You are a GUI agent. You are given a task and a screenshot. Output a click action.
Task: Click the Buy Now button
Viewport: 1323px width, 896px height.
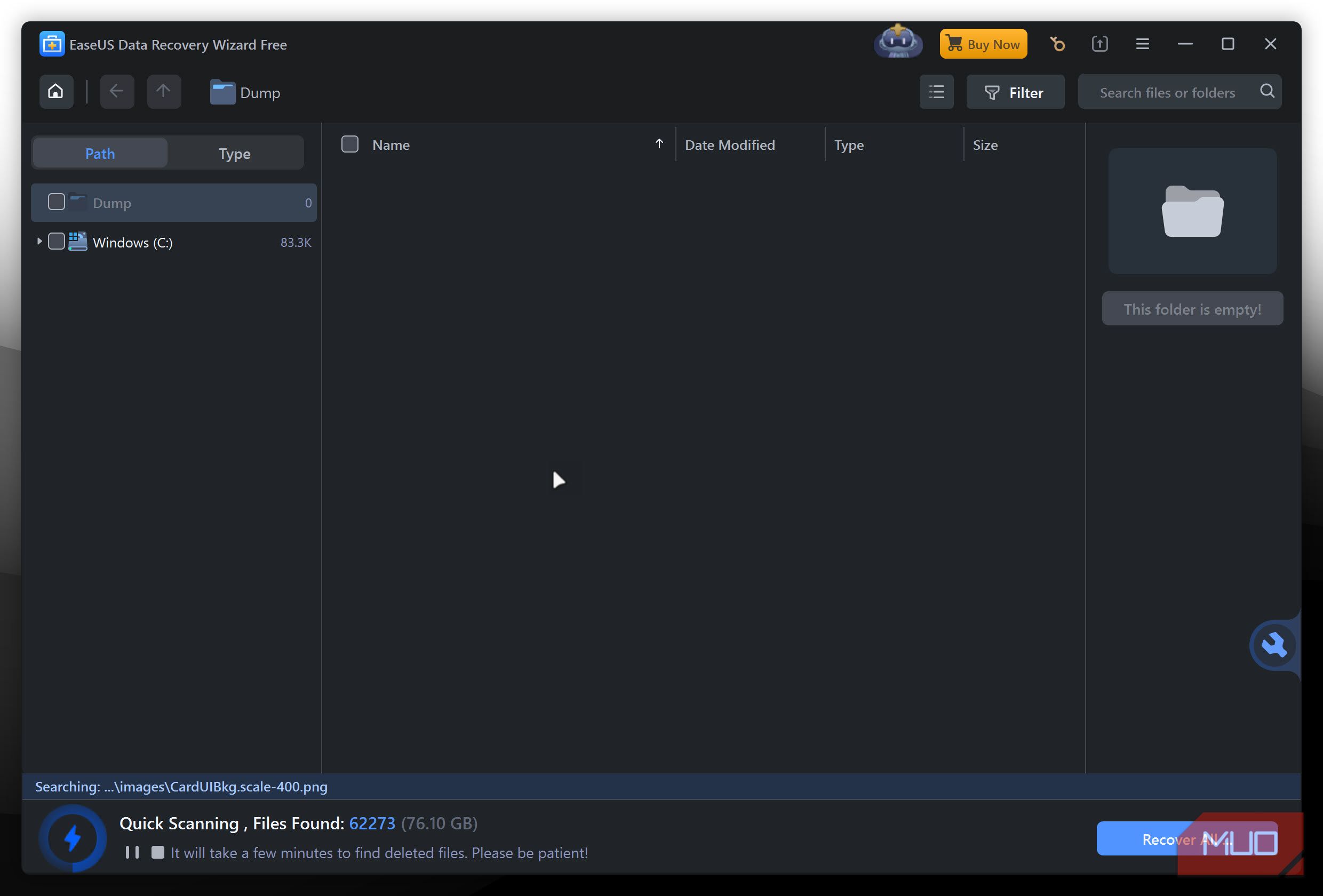click(x=983, y=44)
